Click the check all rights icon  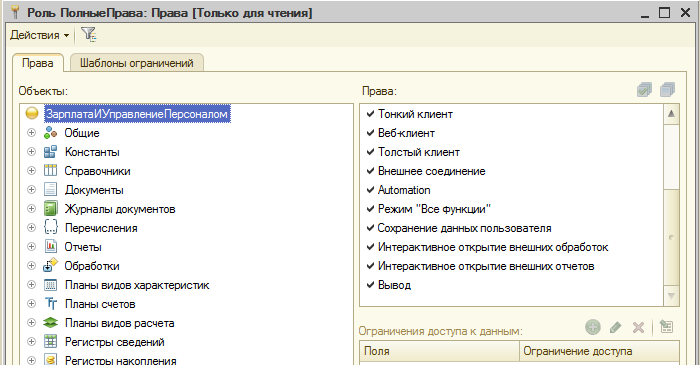click(644, 90)
